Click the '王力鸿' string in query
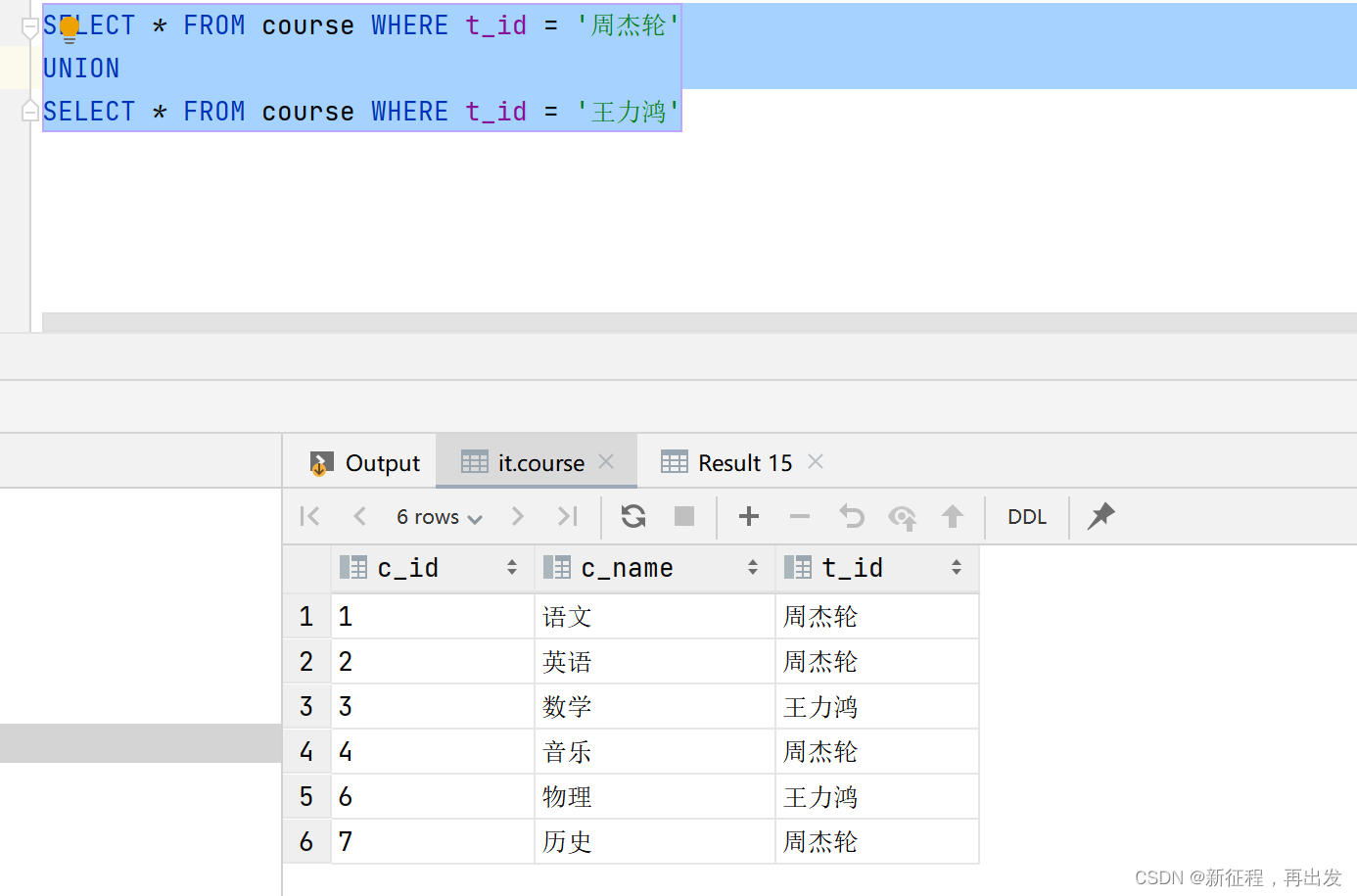Viewport: 1357px width, 896px height. tap(628, 112)
